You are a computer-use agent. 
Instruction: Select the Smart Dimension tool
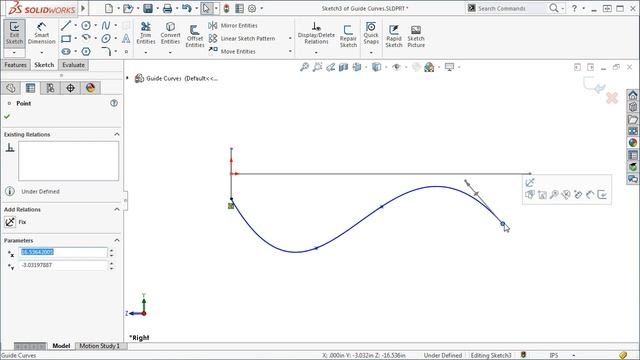click(x=41, y=33)
